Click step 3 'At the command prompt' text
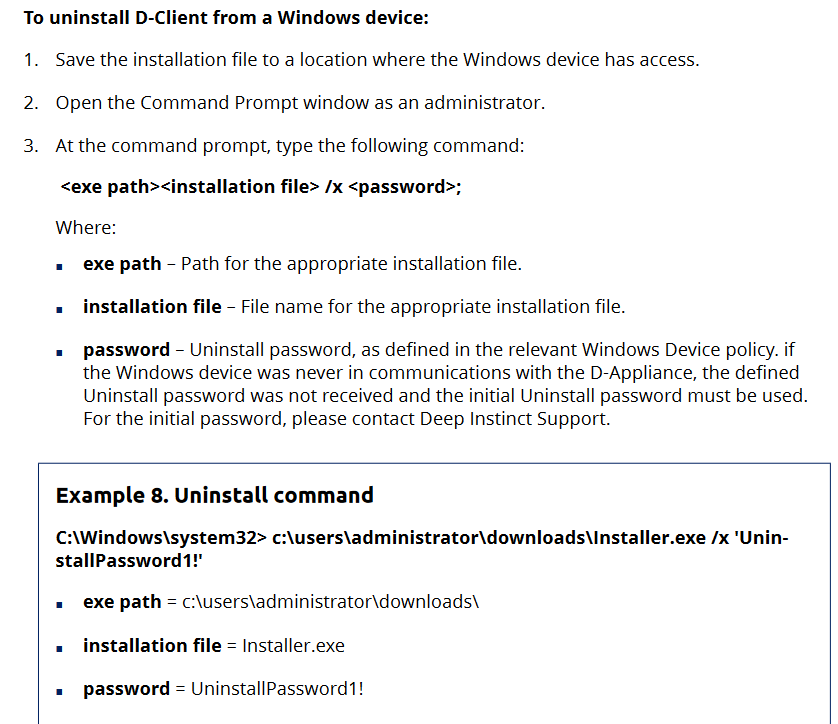Image resolution: width=838 pixels, height=724 pixels. (x=289, y=145)
